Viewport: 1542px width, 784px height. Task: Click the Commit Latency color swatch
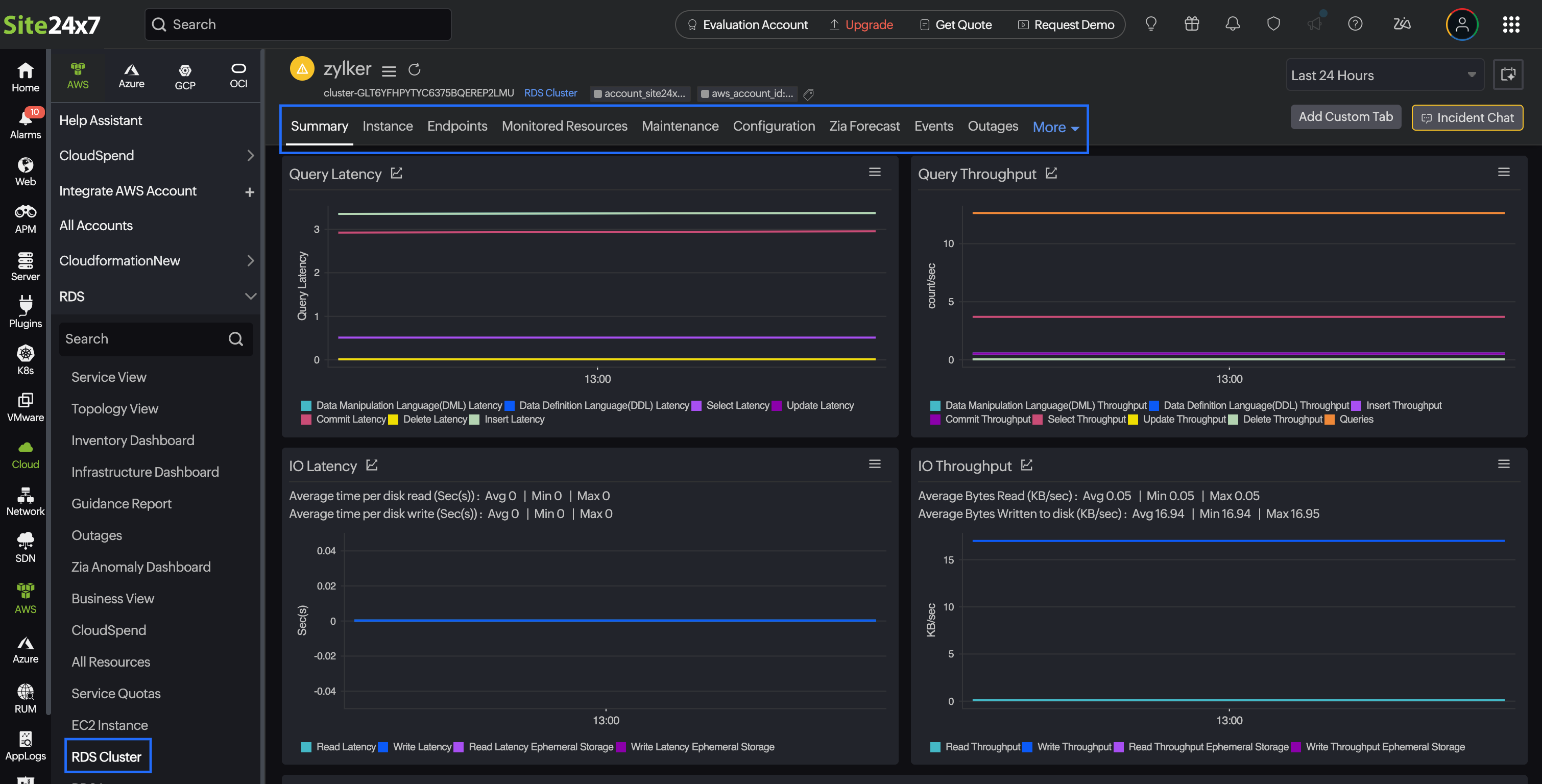306,420
